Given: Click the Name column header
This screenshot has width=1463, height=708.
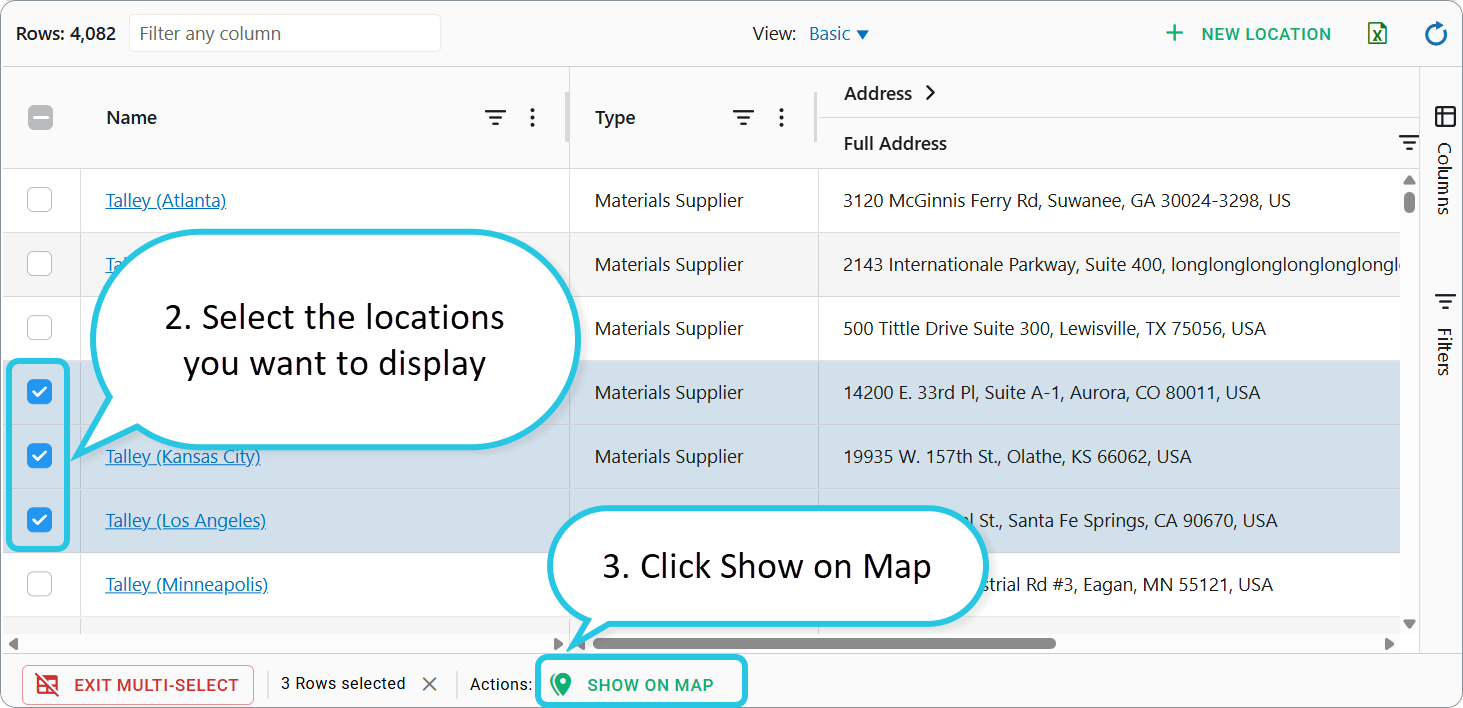Looking at the screenshot, I should 131,118.
